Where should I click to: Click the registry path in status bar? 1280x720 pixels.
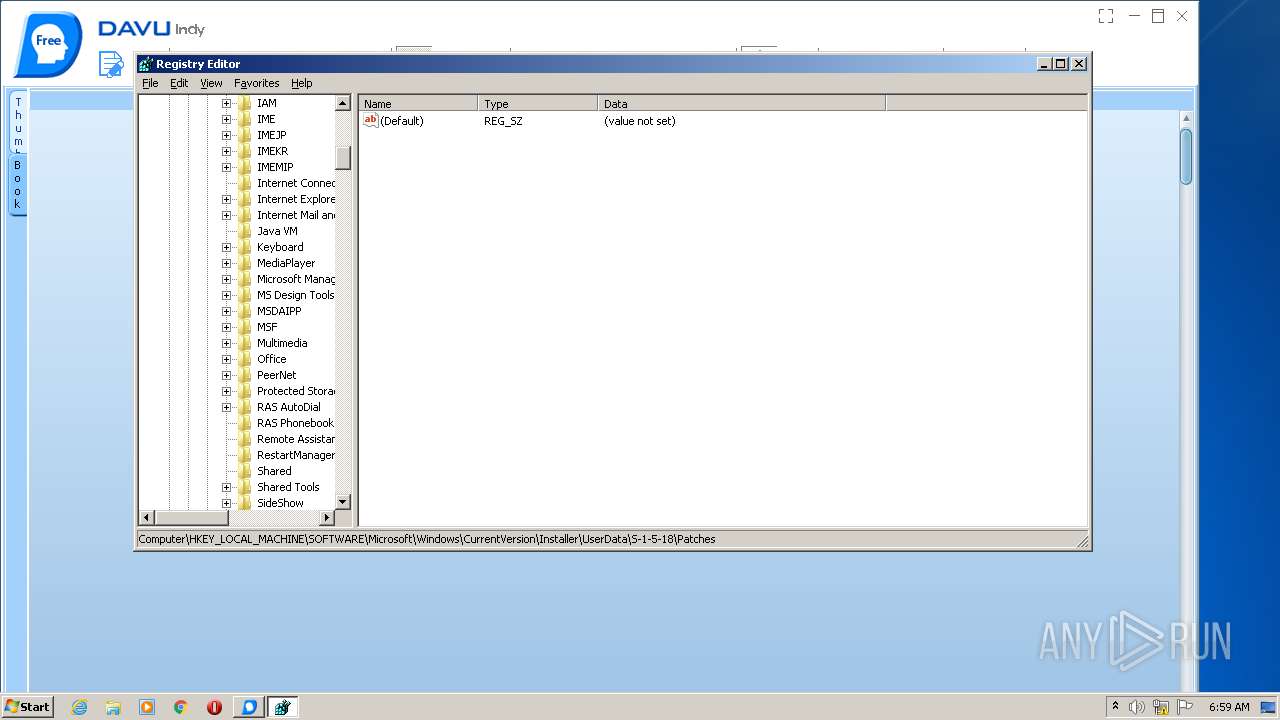pyautogui.click(x=427, y=539)
